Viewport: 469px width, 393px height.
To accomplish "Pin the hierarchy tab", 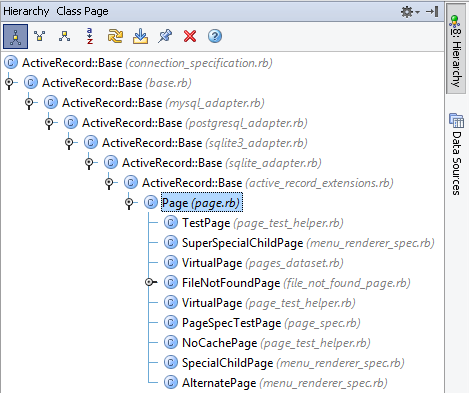I will point(165,36).
